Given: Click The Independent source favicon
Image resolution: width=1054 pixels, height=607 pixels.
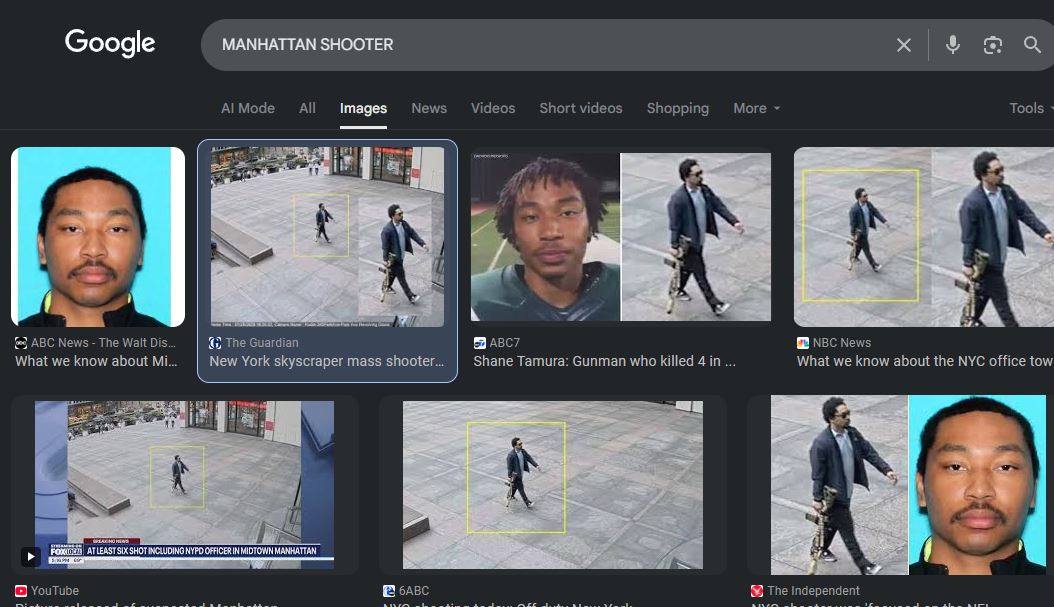Looking at the screenshot, I should (x=757, y=591).
